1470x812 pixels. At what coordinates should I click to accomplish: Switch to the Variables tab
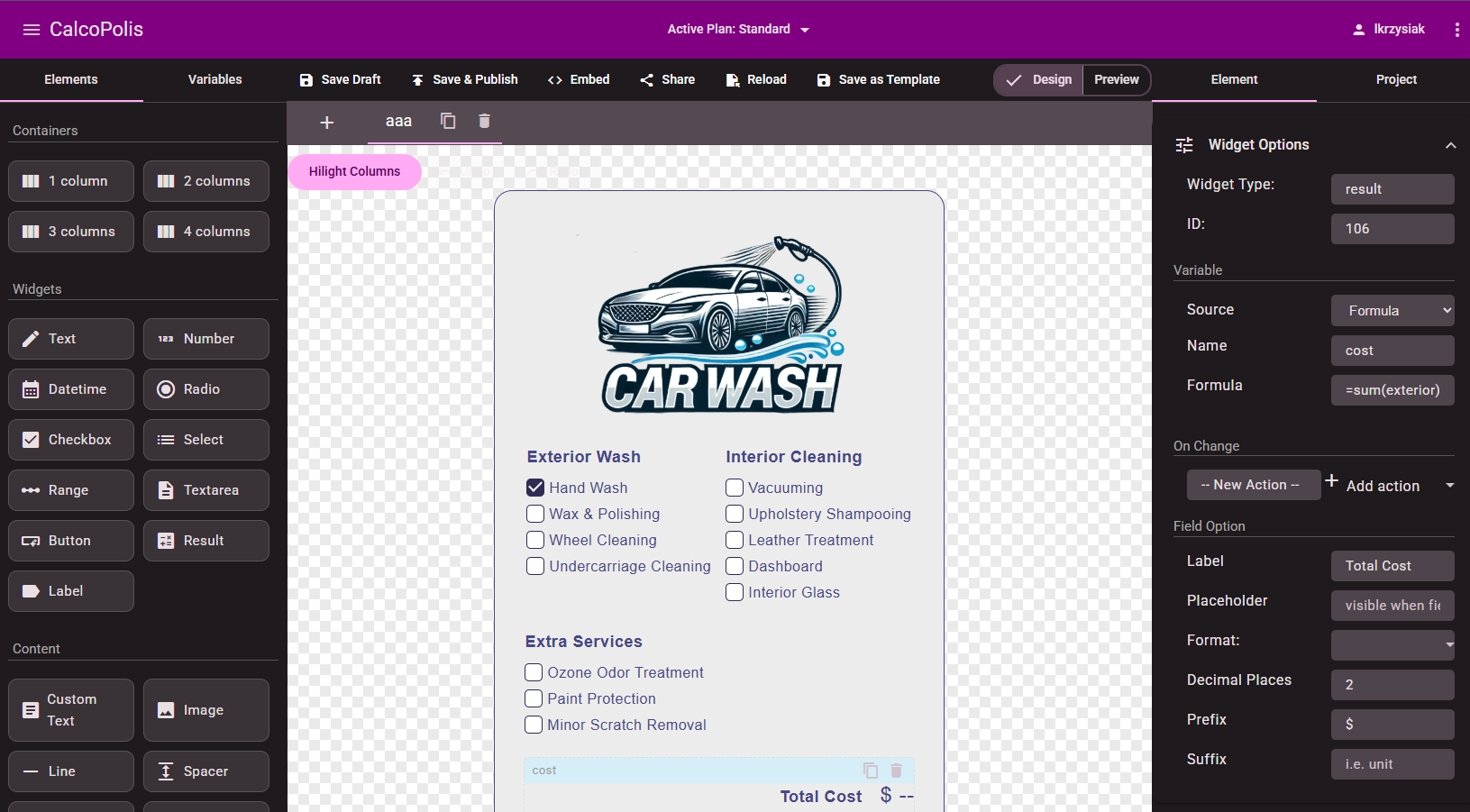(215, 79)
